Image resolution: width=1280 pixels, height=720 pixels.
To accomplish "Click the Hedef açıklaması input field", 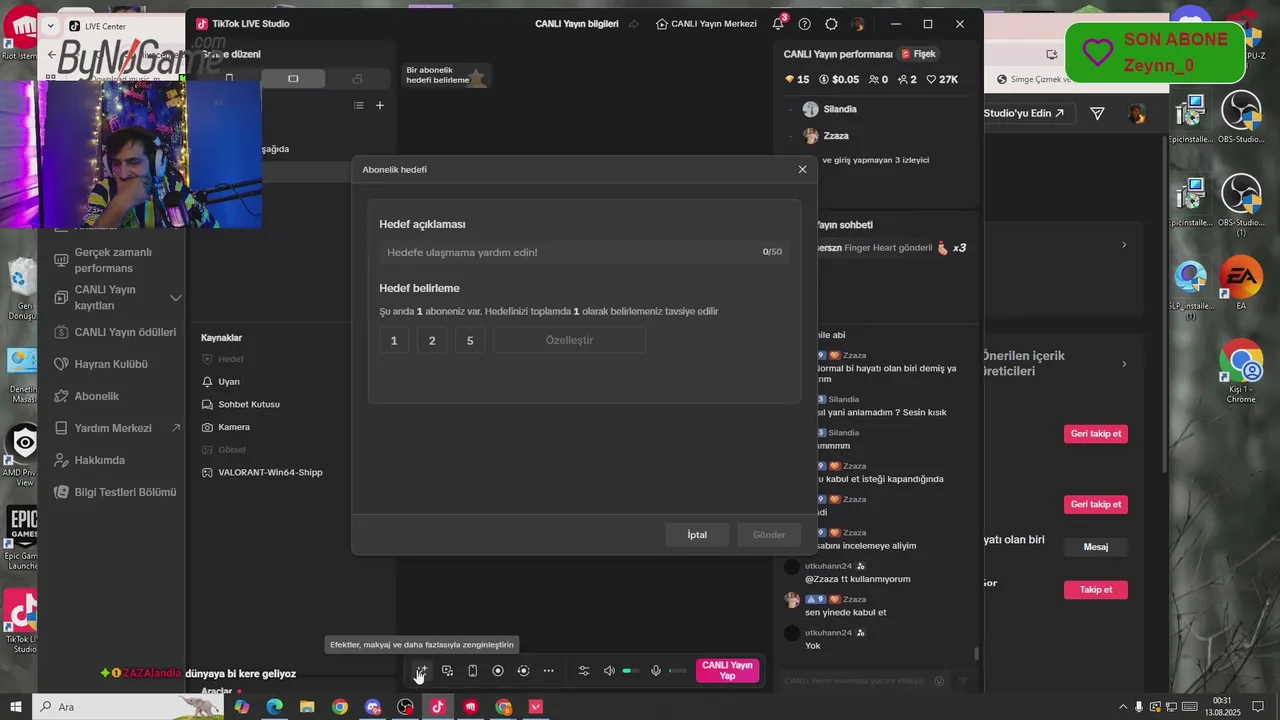I will pyautogui.click(x=584, y=252).
